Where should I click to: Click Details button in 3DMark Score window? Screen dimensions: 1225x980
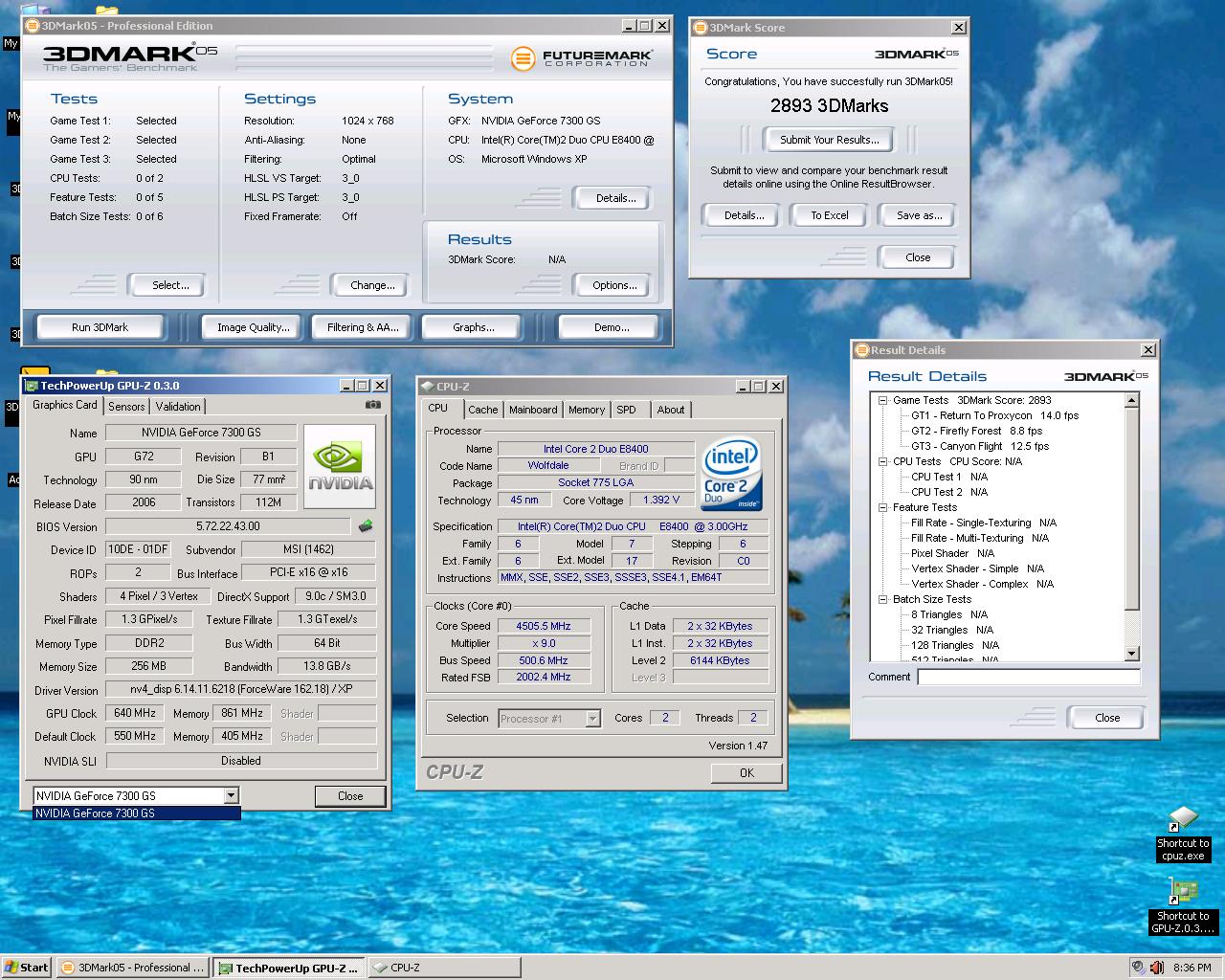[744, 216]
